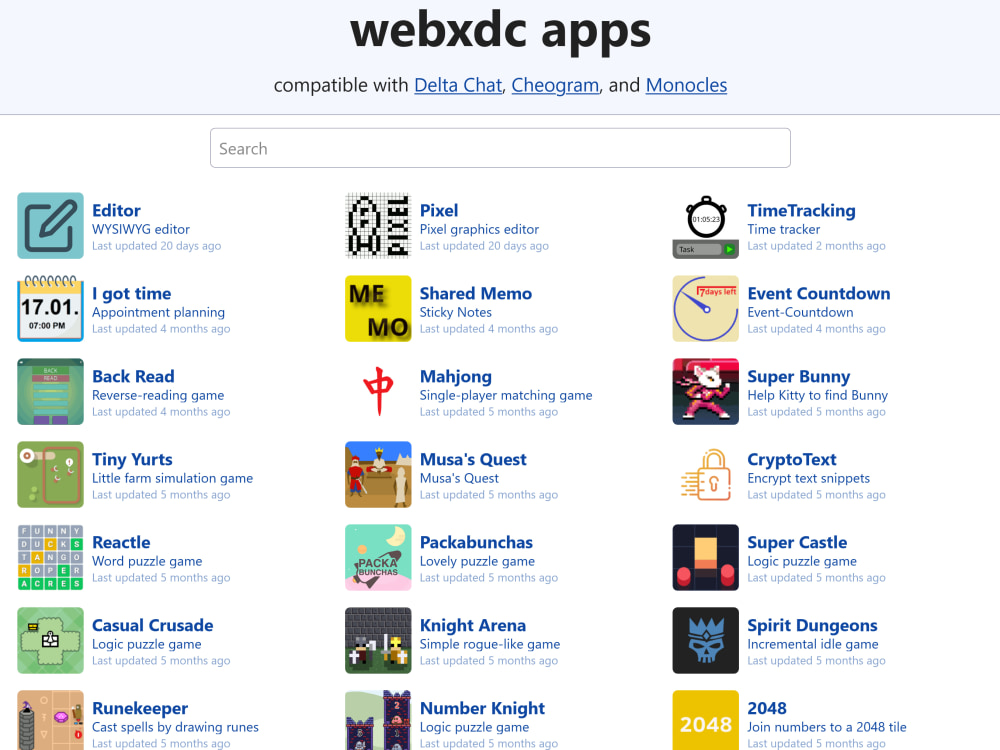Follow the Cheogram link

555,85
